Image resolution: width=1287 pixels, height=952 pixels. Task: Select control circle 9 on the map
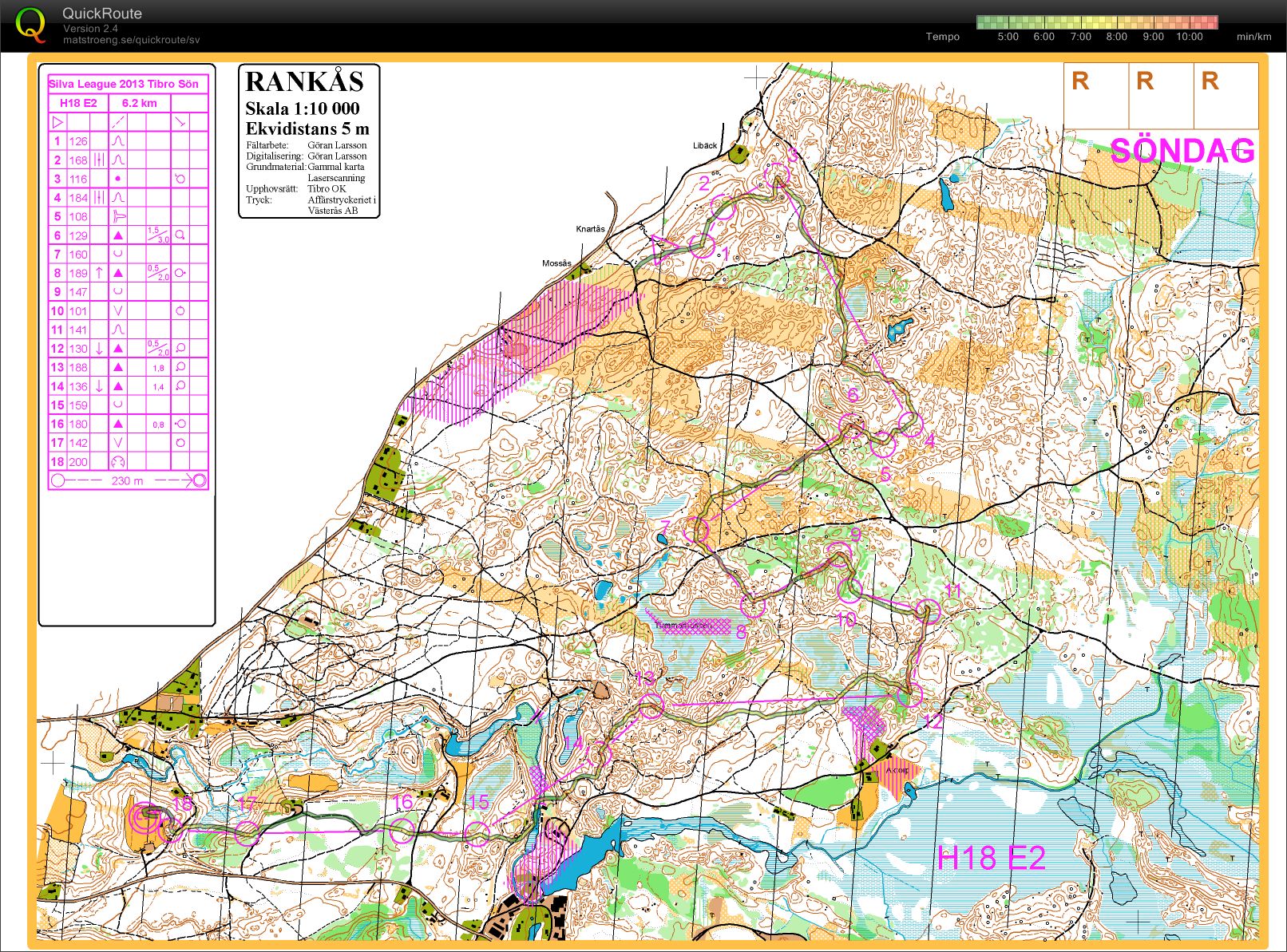(838, 553)
